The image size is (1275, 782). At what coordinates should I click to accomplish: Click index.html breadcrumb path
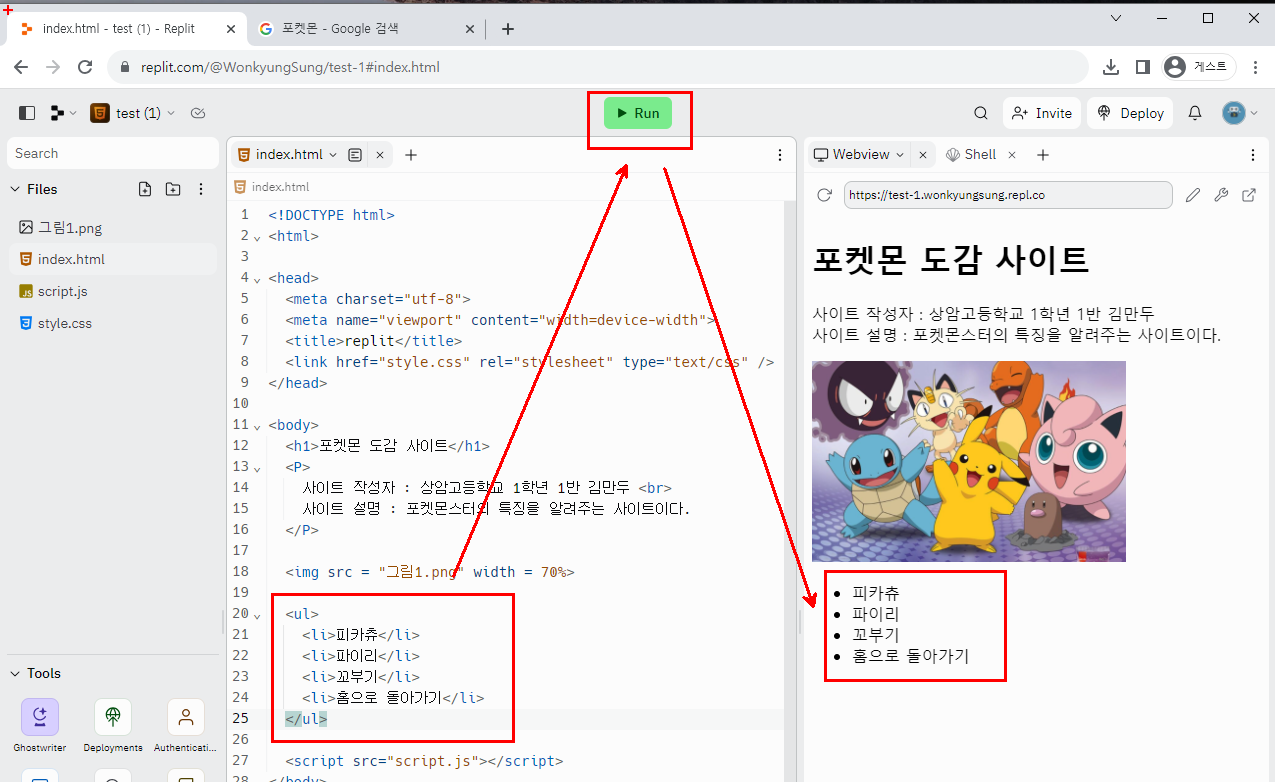[x=272, y=186]
